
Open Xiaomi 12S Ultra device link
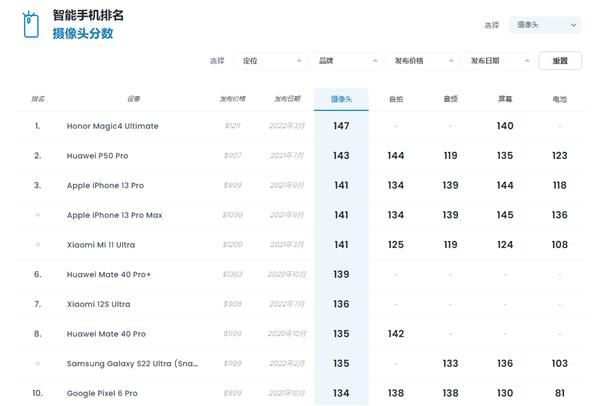98,304
